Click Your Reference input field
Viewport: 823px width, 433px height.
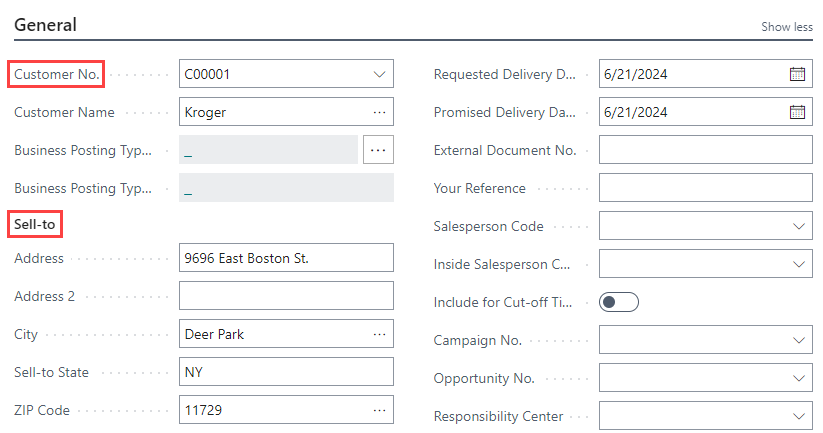coord(705,188)
